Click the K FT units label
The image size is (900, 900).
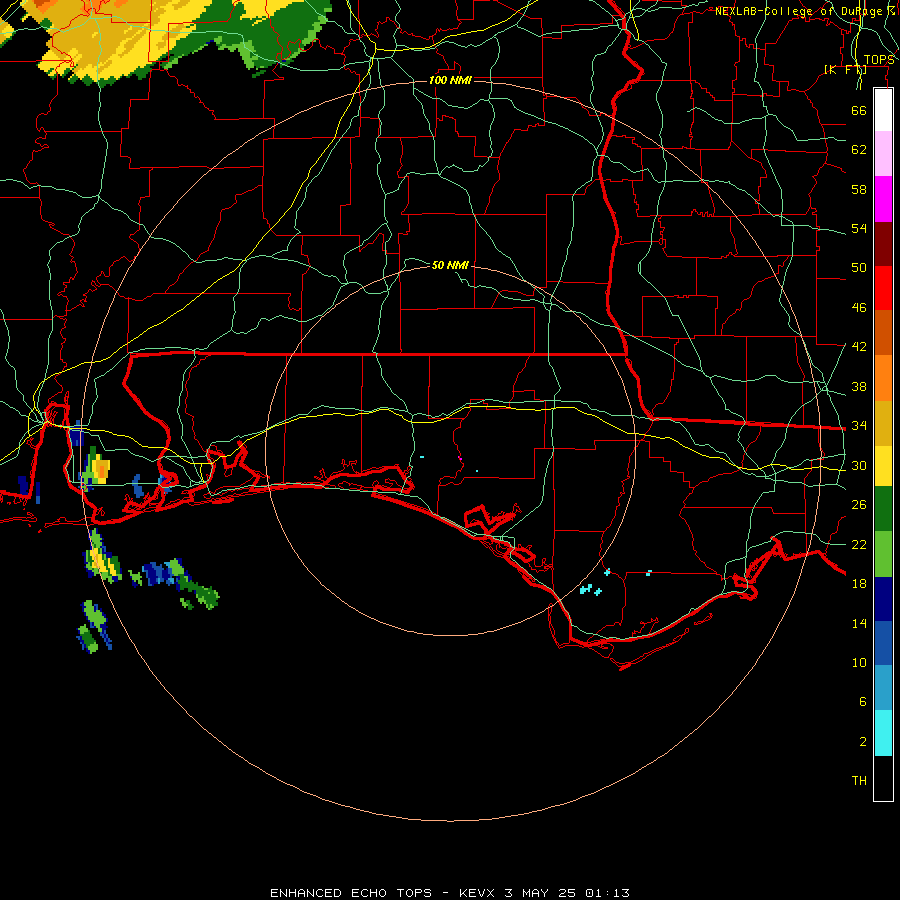coord(845,69)
